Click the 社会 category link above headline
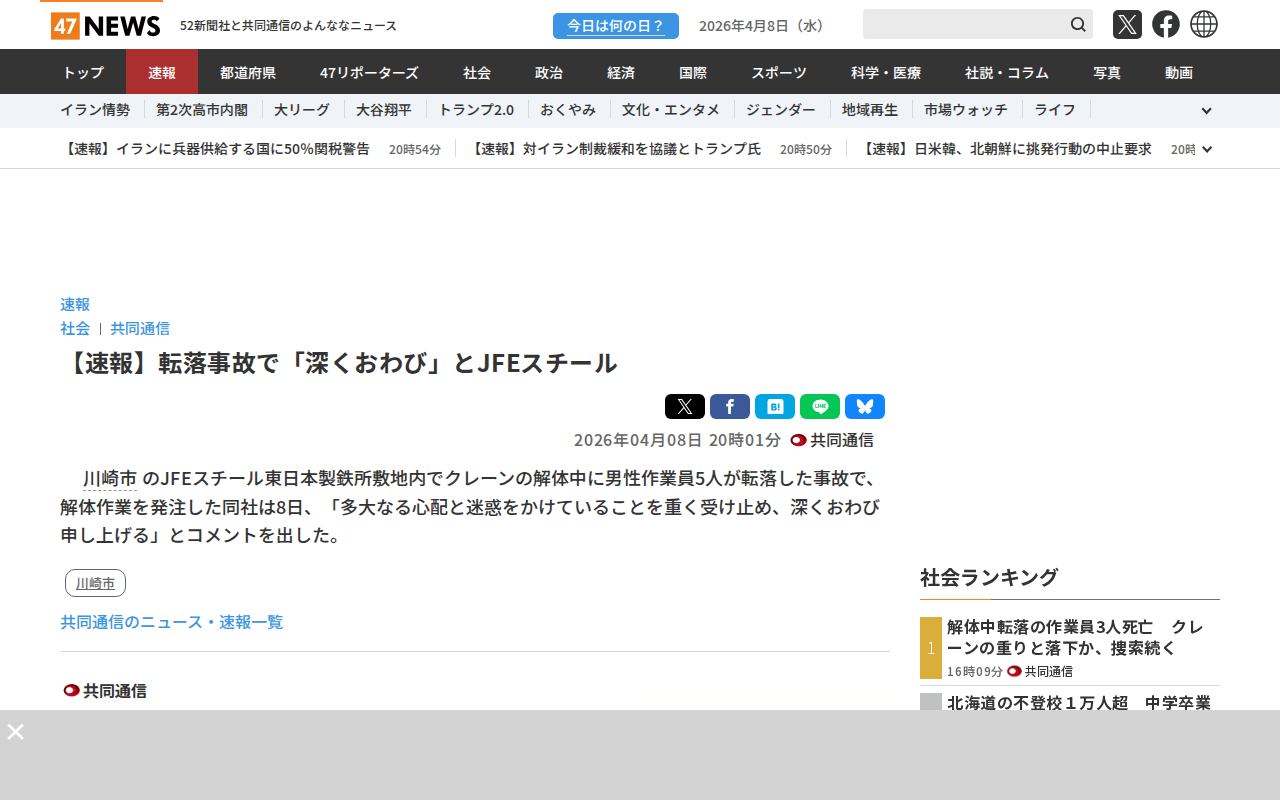 (75, 328)
